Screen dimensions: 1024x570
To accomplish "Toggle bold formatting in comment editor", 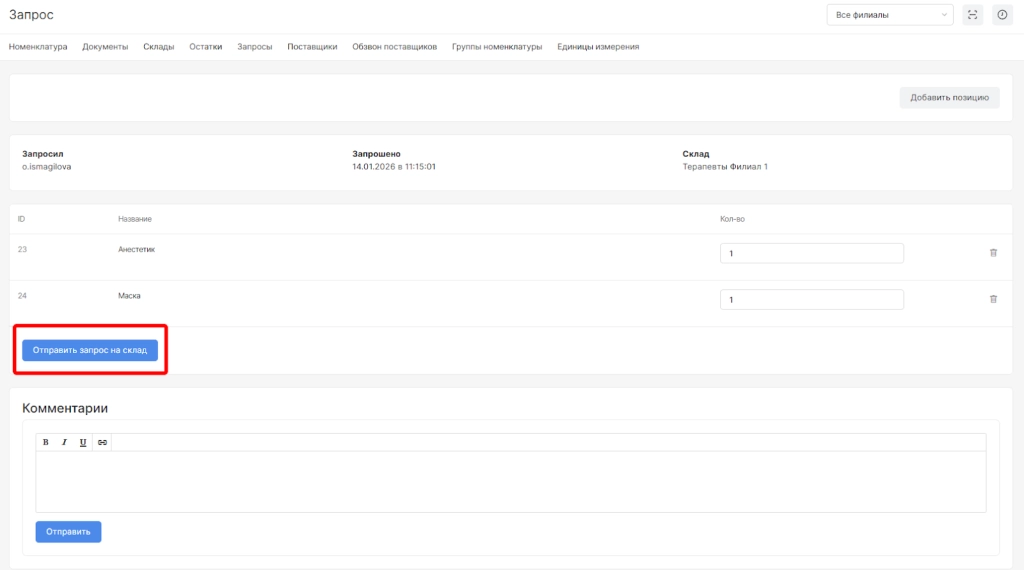I will 46,442.
